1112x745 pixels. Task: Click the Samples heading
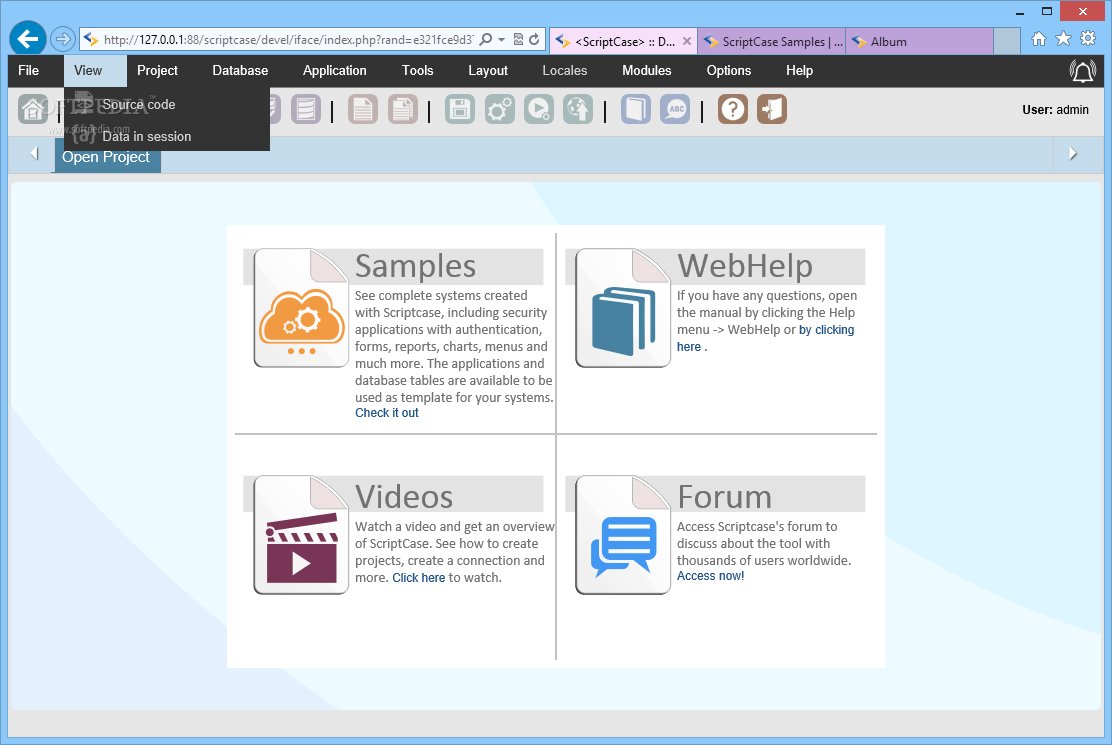416,266
